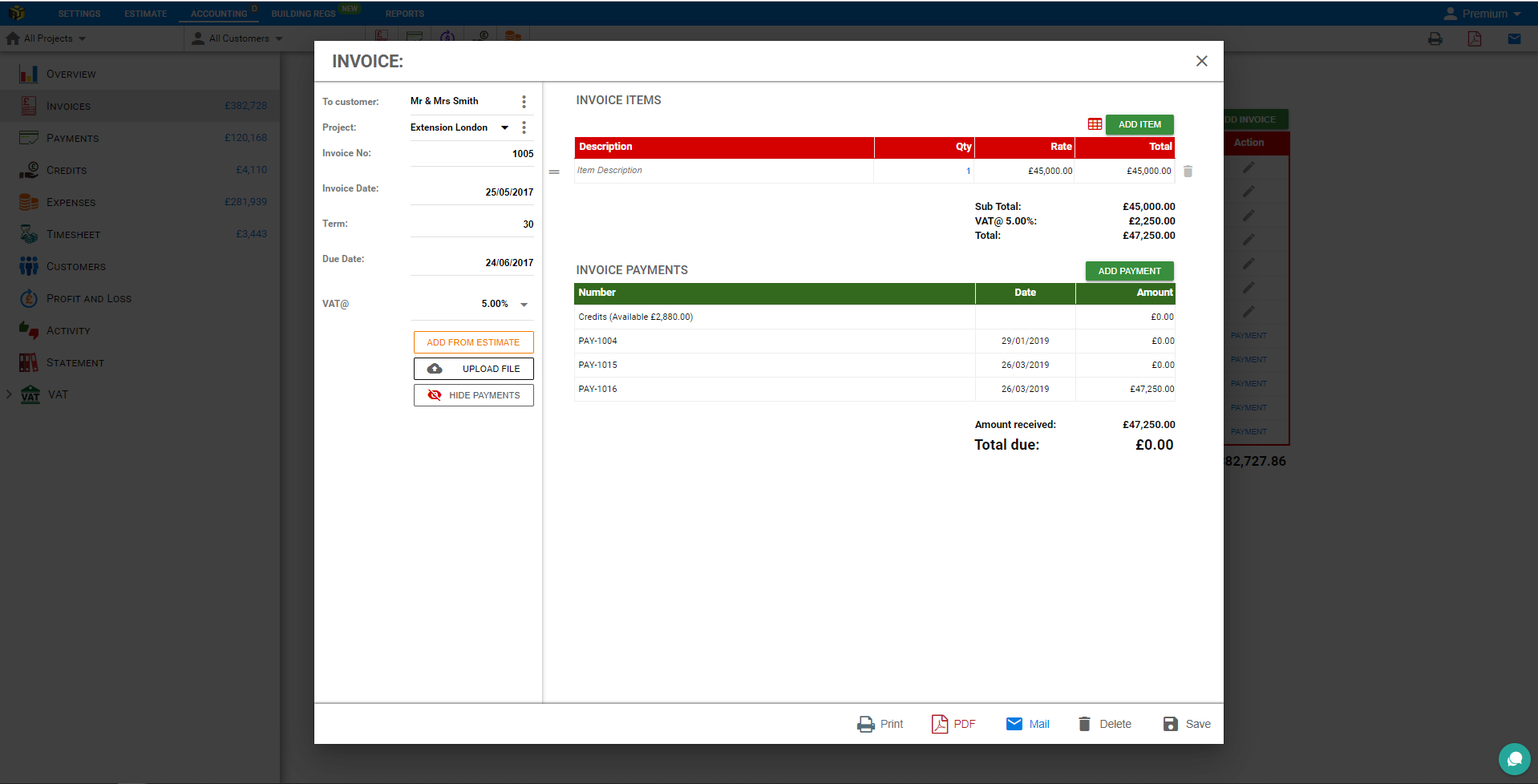Expand the VAT tree item in sidebar
The image size is (1538, 784).
pyautogui.click(x=9, y=394)
